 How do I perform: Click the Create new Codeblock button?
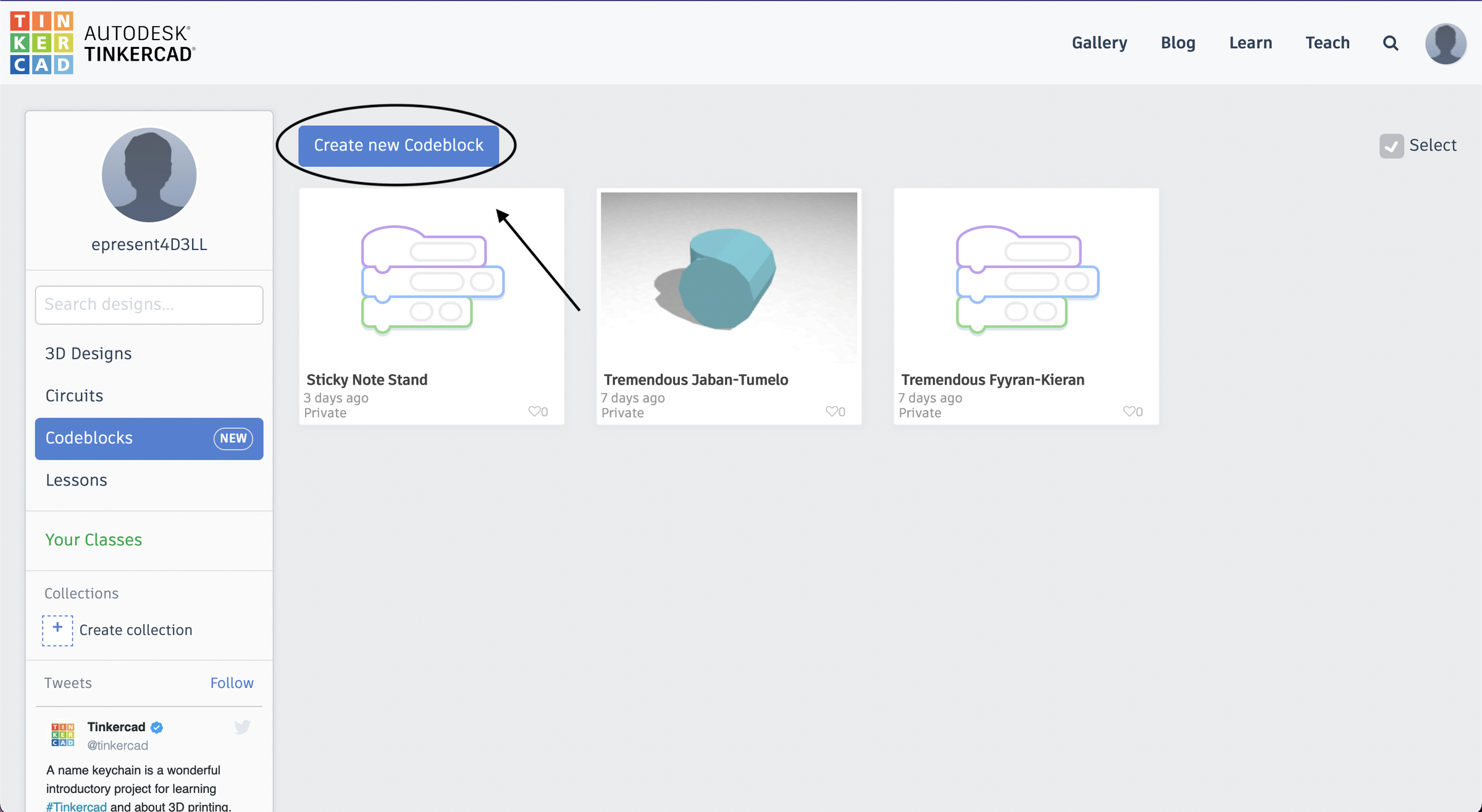[x=398, y=145]
